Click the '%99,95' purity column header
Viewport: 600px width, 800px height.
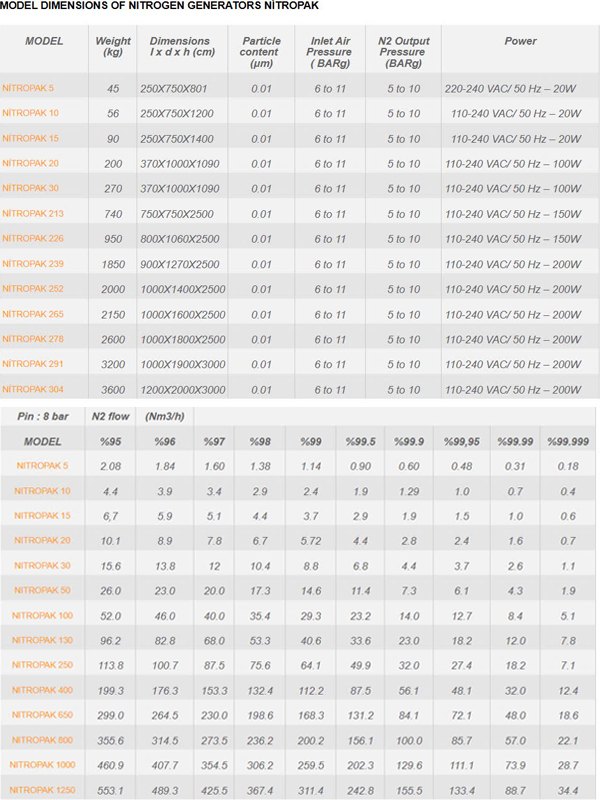[462, 441]
